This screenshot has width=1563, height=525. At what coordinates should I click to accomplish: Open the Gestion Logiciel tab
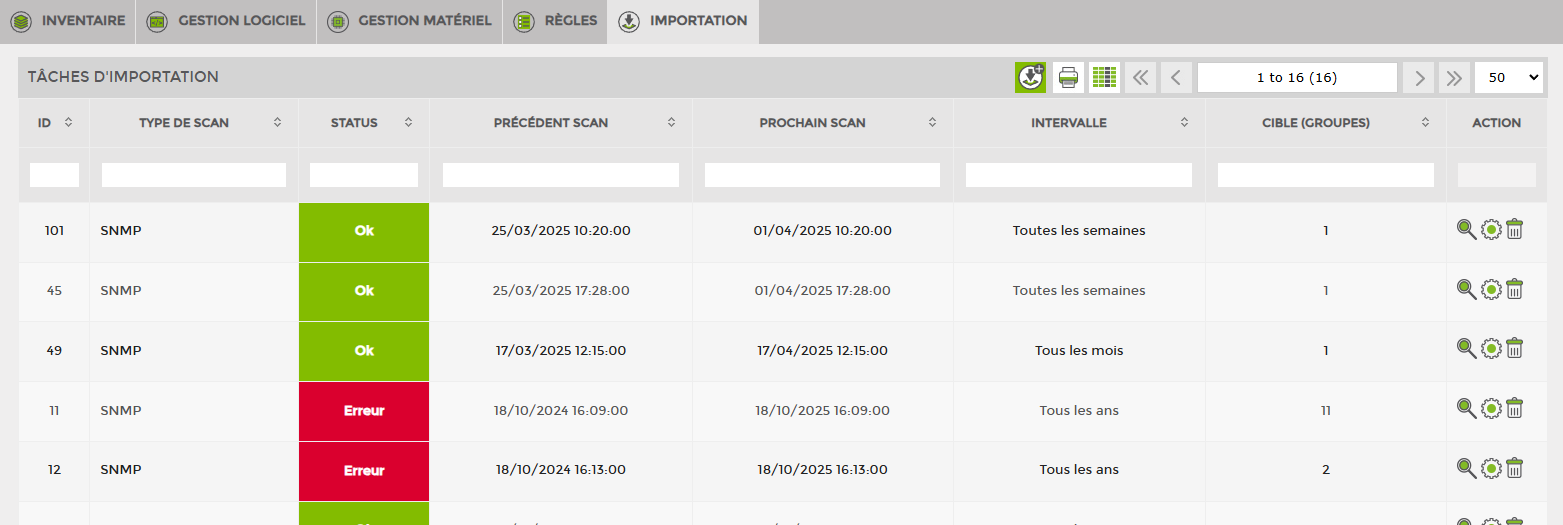click(x=226, y=21)
